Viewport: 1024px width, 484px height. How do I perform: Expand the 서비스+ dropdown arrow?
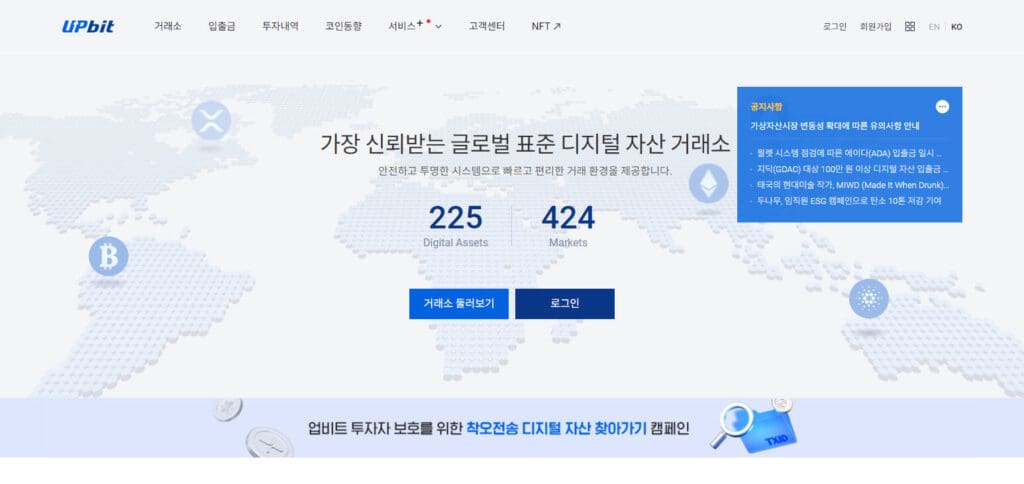(x=438, y=27)
